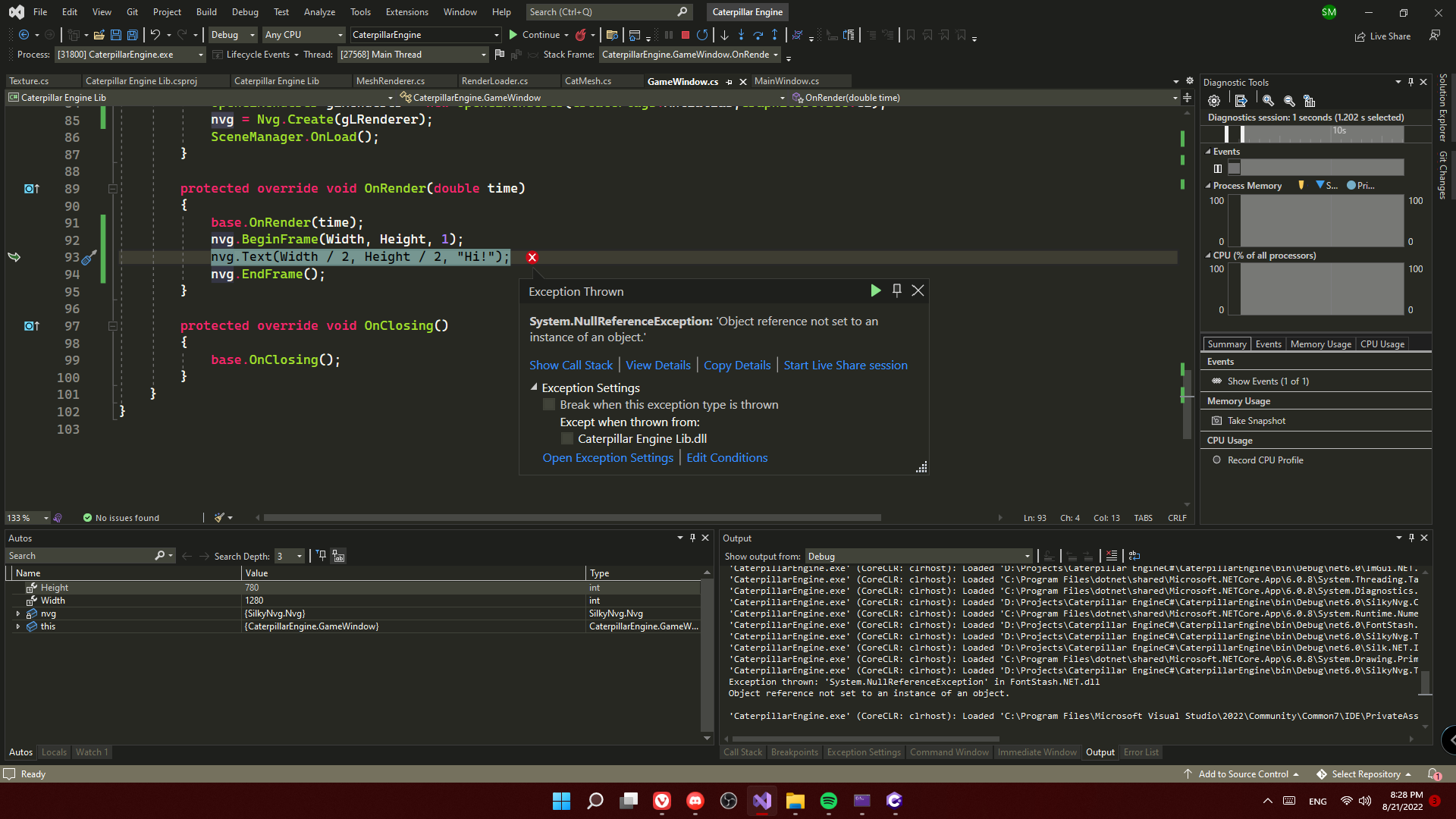Viewport: 1456px width, 819px height.
Task: Open Diagnostic Tools settings gear
Action: [1213, 100]
